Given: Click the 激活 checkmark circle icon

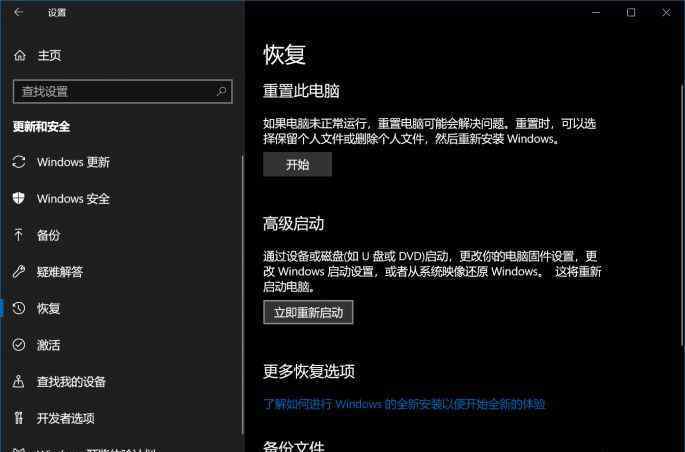Looking at the screenshot, I should (19, 345).
